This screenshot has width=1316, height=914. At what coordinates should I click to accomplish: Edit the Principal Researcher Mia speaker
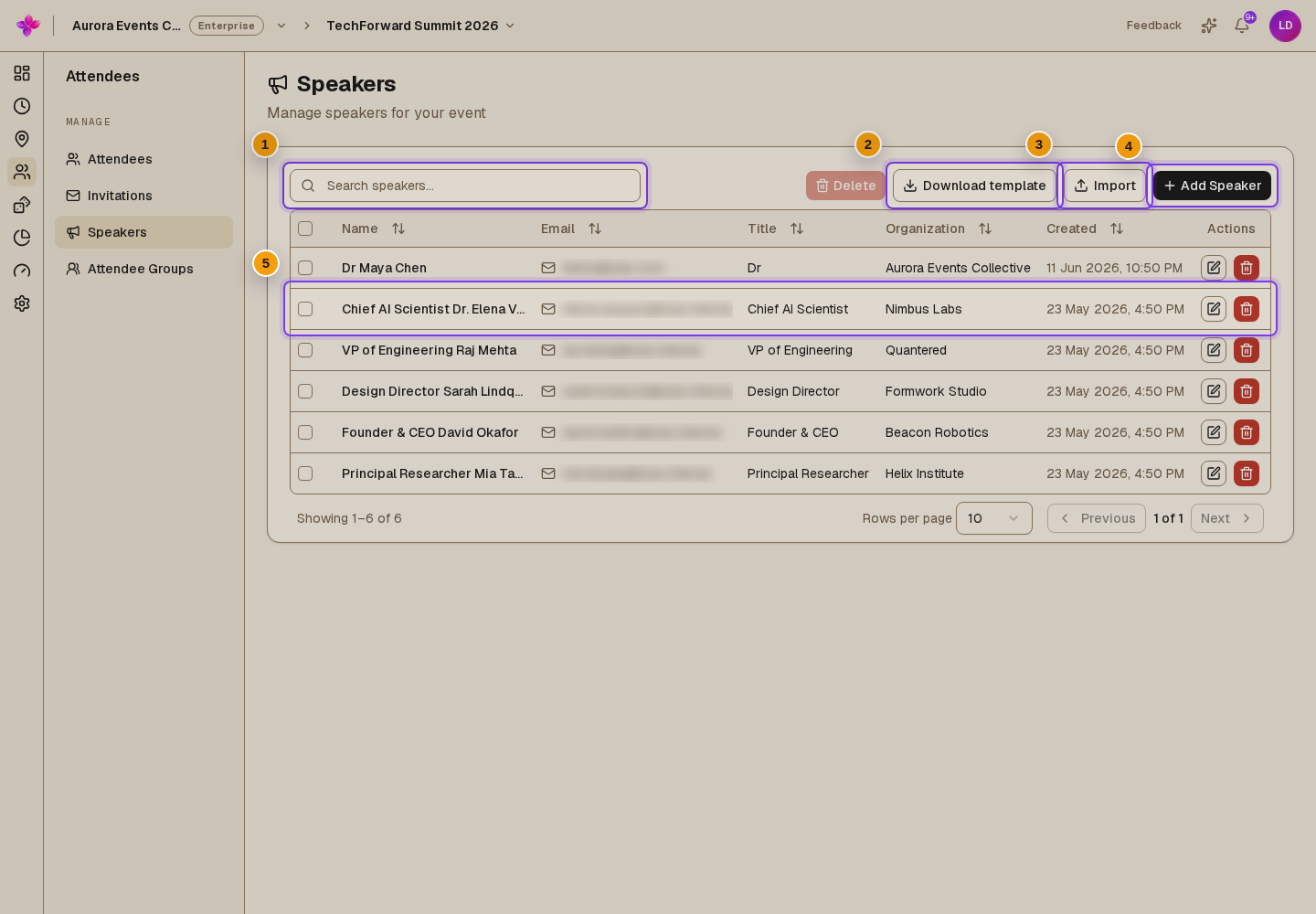tap(1214, 473)
